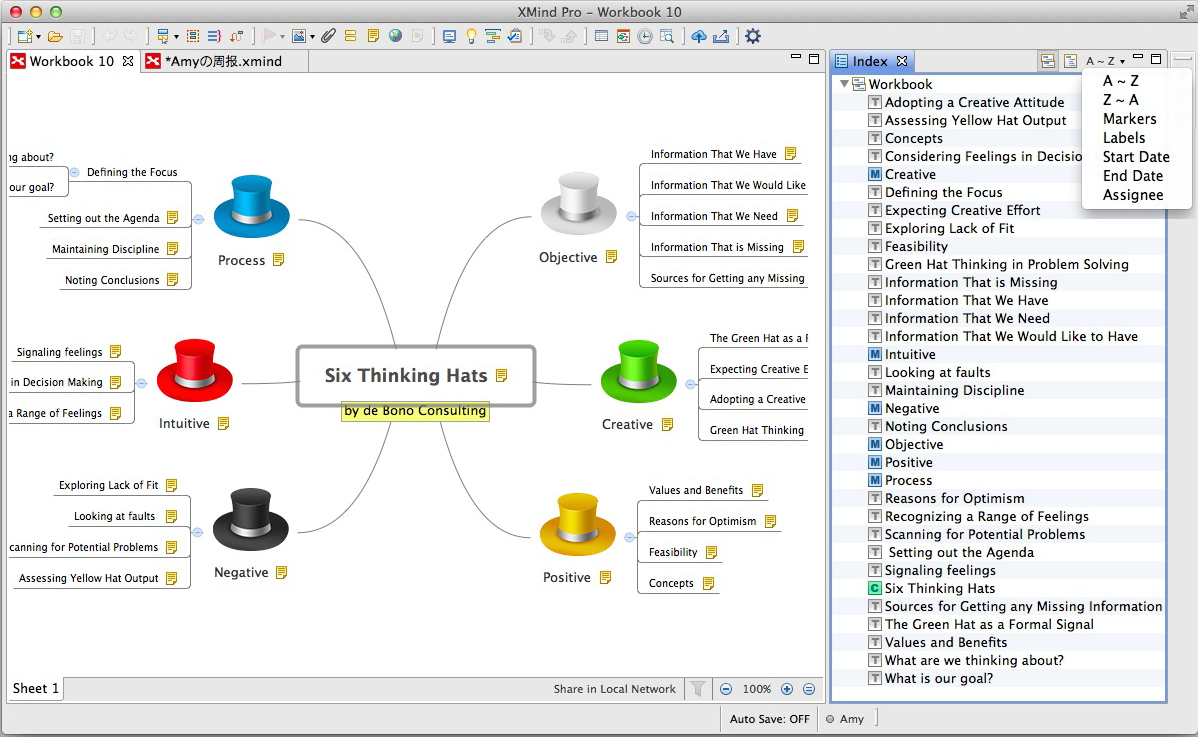This screenshot has height=737, width=1198.
Task: Click the by de Bono Consulting label
Action: pyautogui.click(x=415, y=411)
